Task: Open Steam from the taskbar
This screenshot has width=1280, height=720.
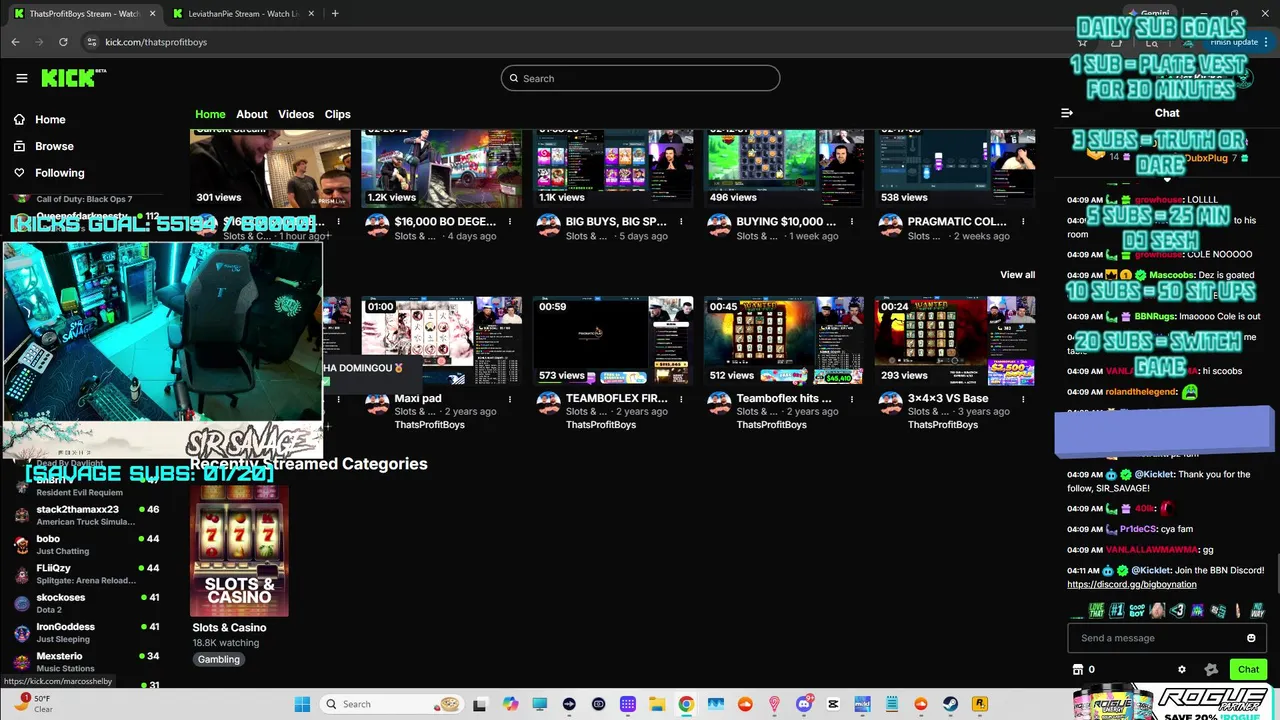Action: [951, 704]
